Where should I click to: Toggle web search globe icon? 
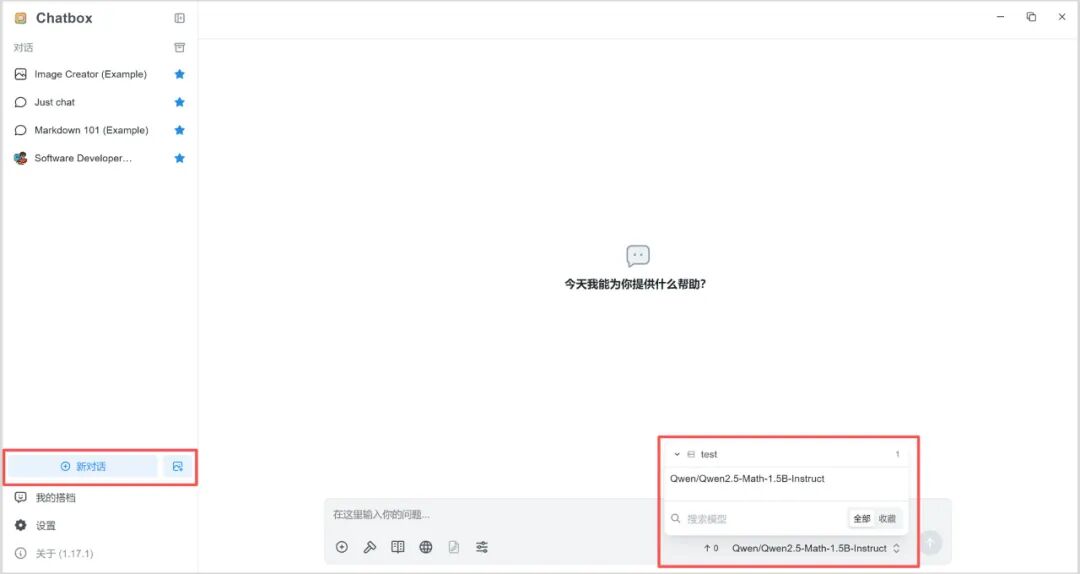(x=426, y=547)
